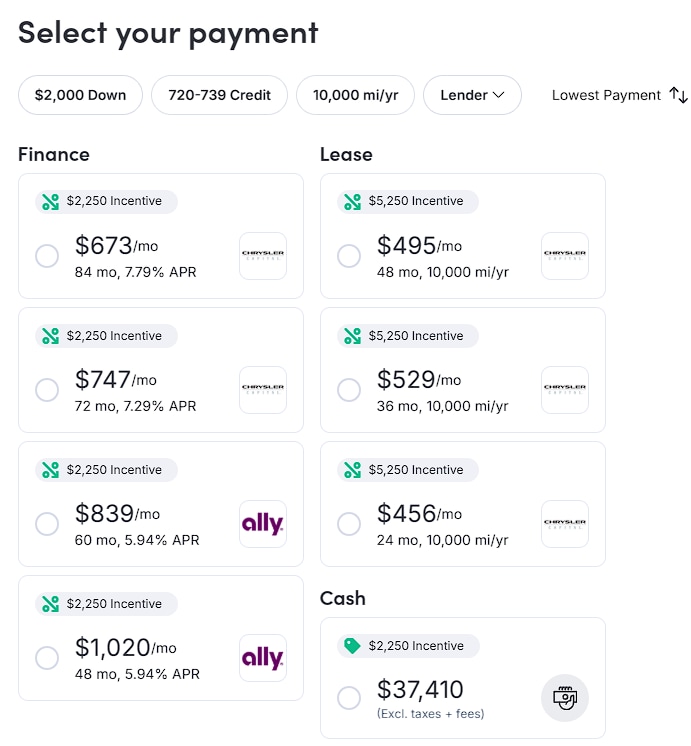Click the Chrysler Capital logo on $673/mo finance

[x=263, y=256]
